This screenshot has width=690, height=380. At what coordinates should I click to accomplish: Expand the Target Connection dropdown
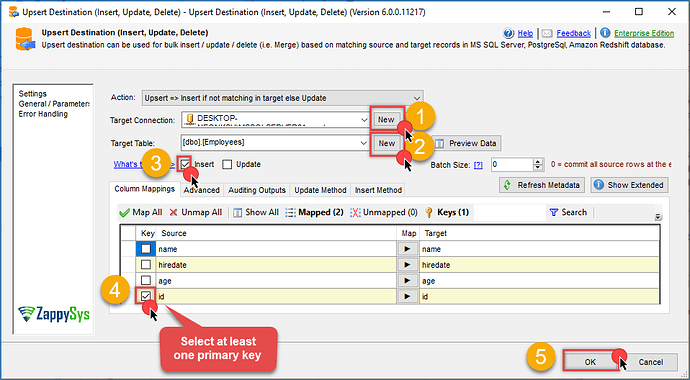[364, 120]
